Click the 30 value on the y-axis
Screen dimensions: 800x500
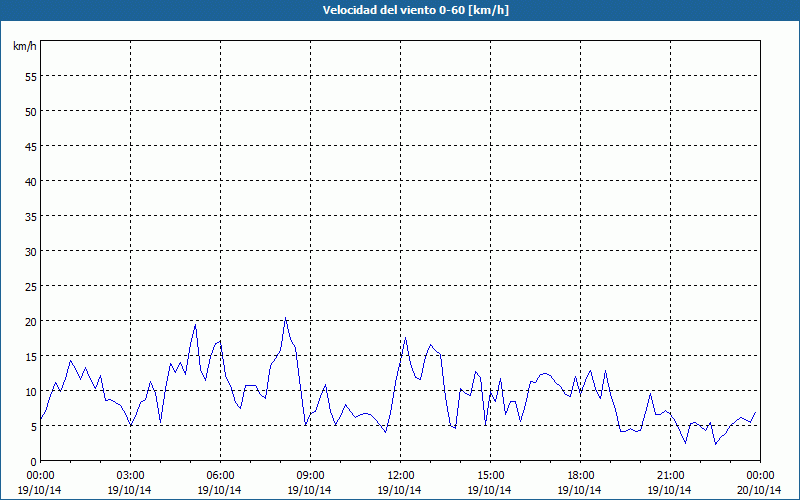[31, 252]
